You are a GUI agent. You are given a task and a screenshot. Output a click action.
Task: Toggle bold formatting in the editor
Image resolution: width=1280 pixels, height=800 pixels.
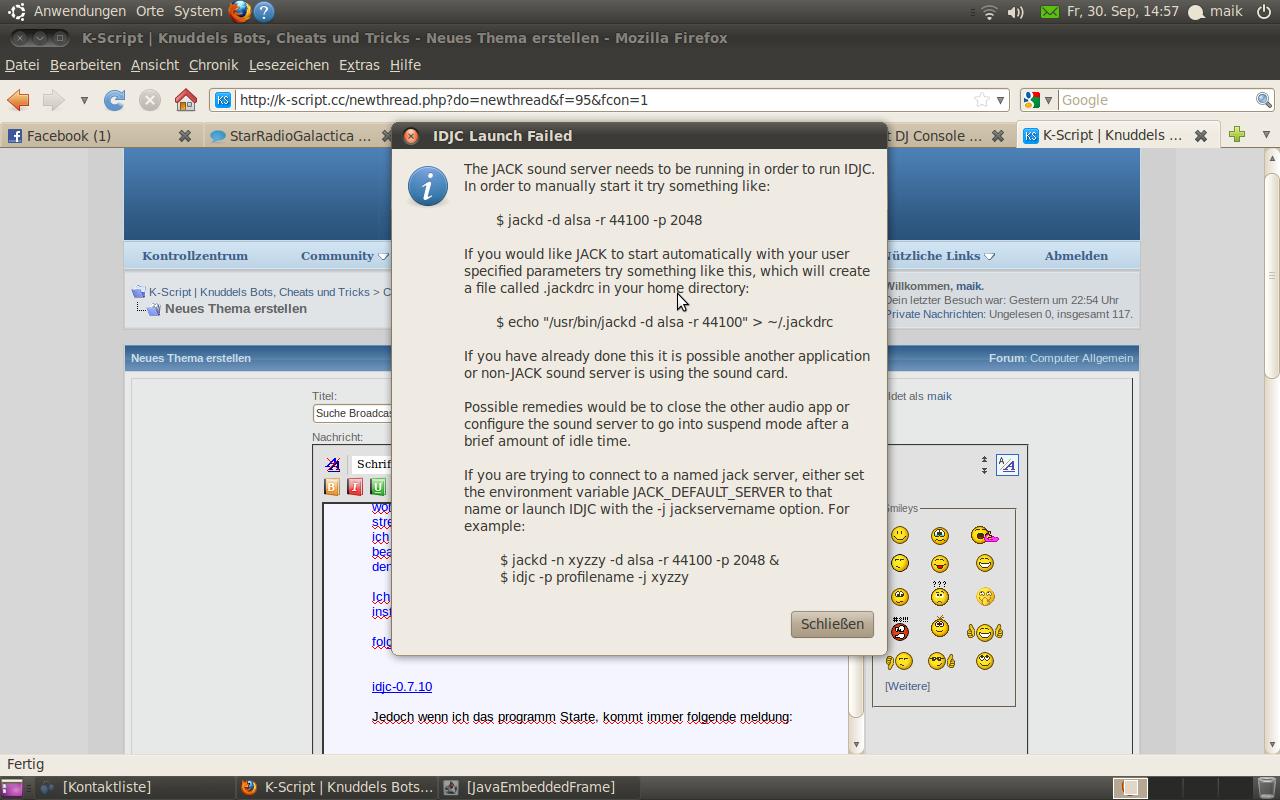(x=332, y=487)
